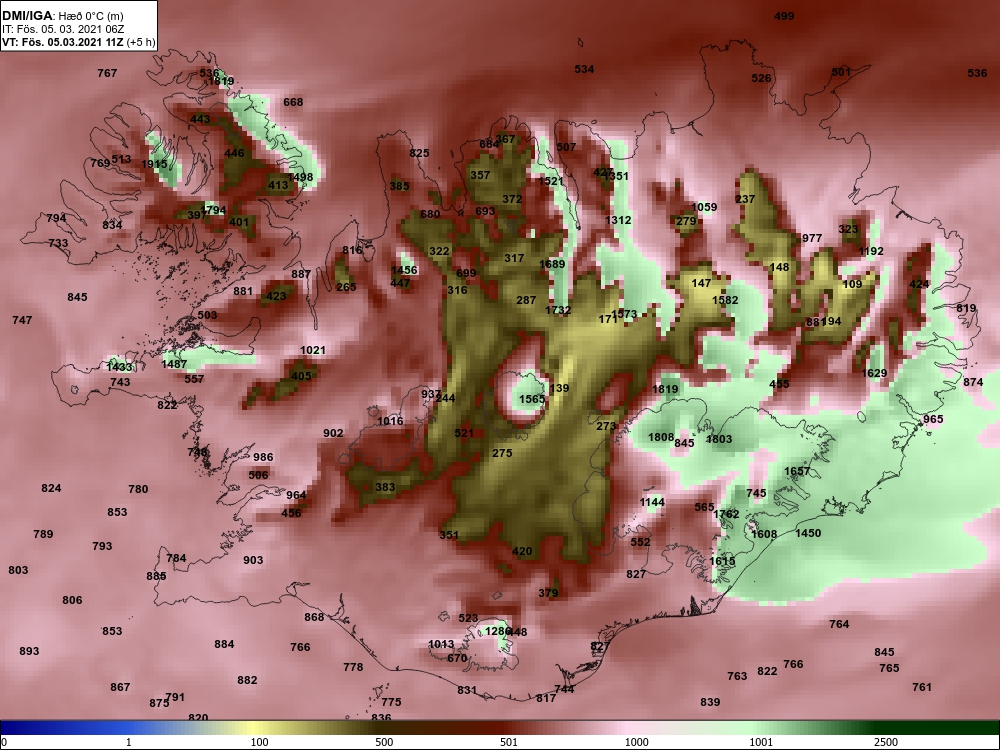
Task: Click the map value 874
Action: [x=973, y=382]
